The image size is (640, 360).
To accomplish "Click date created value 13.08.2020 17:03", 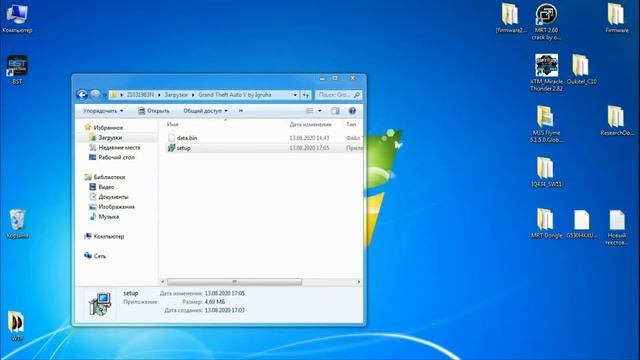I will 224,310.
